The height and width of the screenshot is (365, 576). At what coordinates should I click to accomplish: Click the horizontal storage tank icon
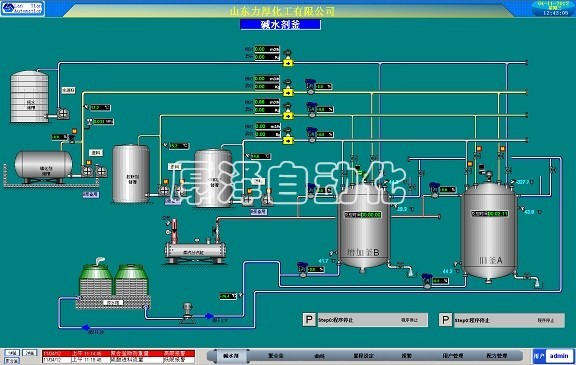[x=44, y=166]
